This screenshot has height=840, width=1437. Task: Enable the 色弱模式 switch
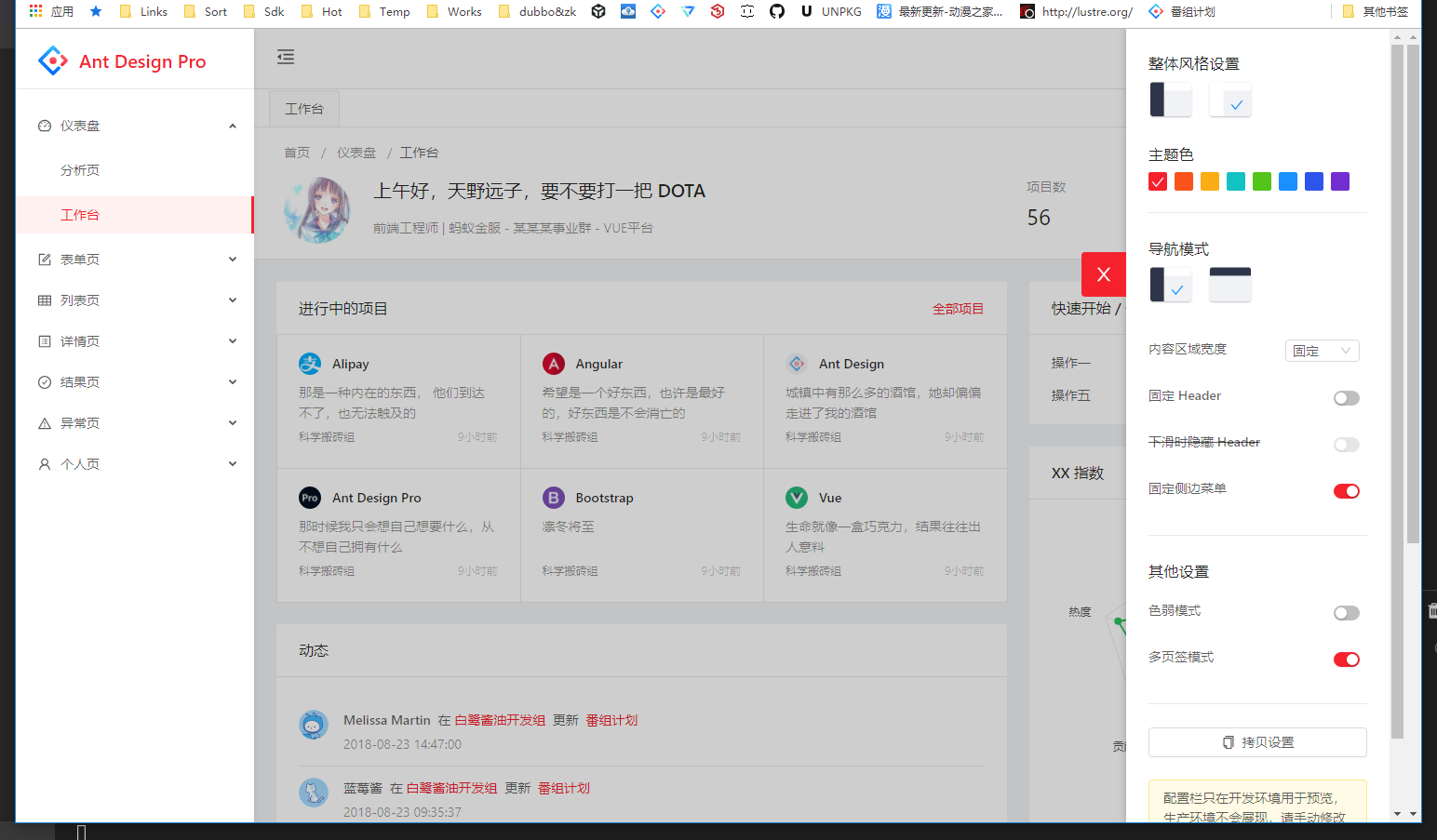click(x=1347, y=613)
